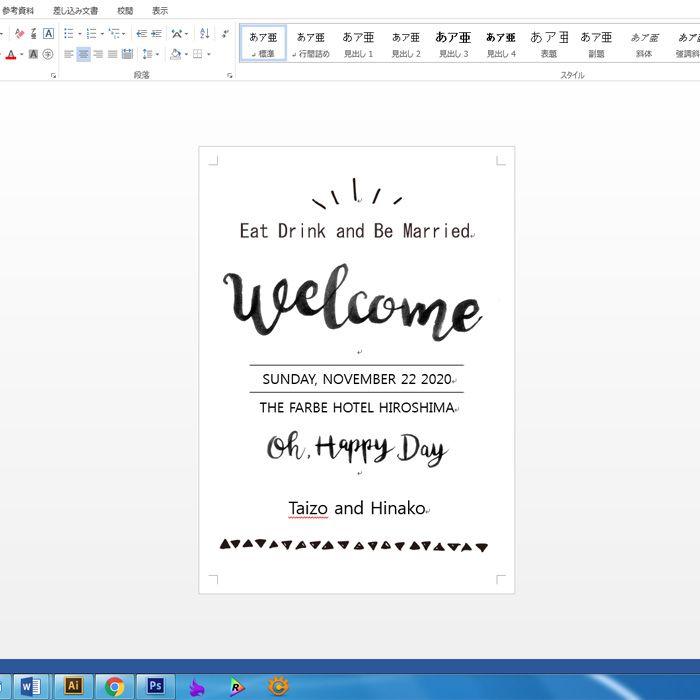Click the character border icon
This screenshot has height=700, width=700.
[48, 34]
